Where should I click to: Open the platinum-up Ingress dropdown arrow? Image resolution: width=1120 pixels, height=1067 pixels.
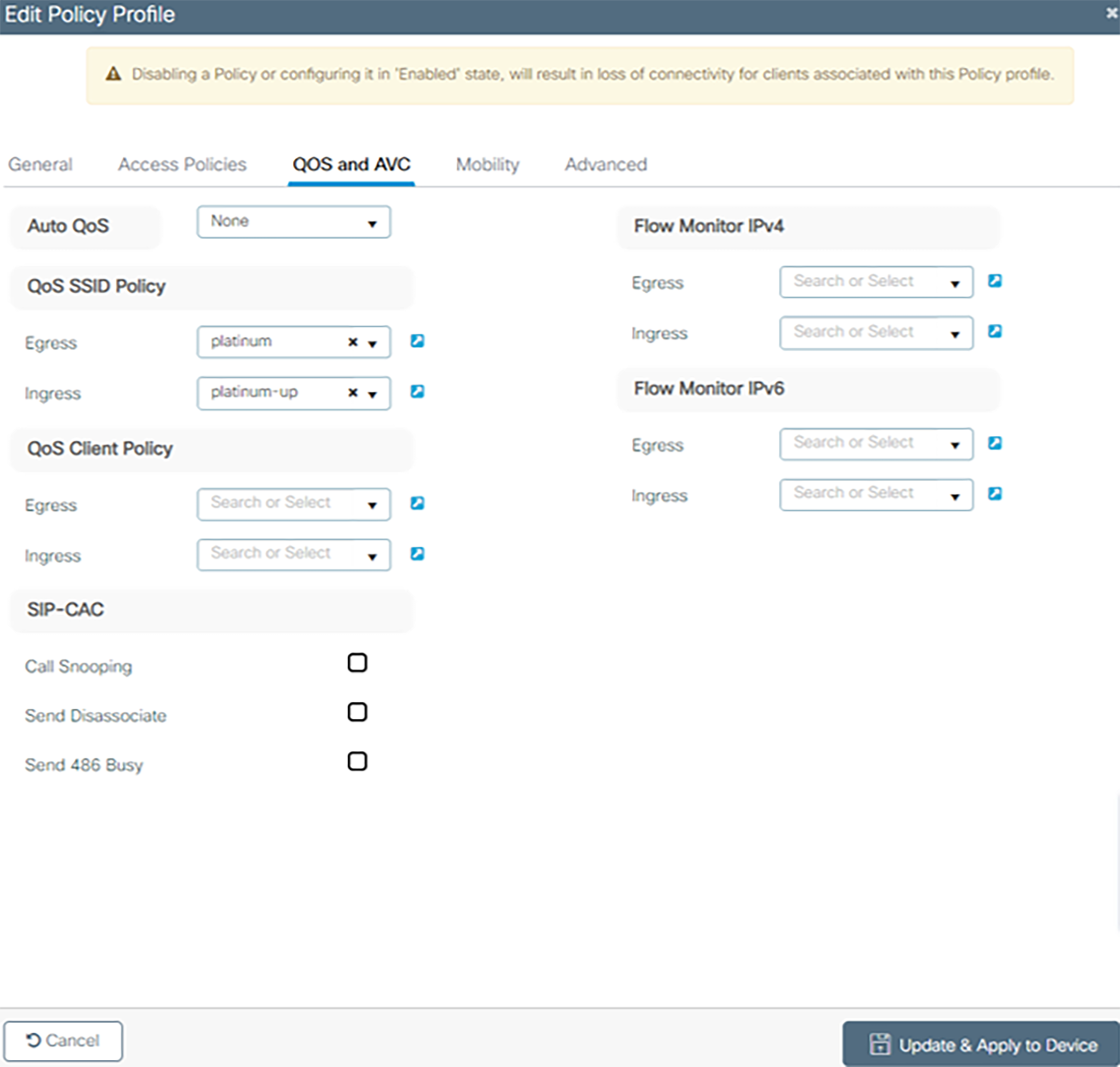coord(373,394)
